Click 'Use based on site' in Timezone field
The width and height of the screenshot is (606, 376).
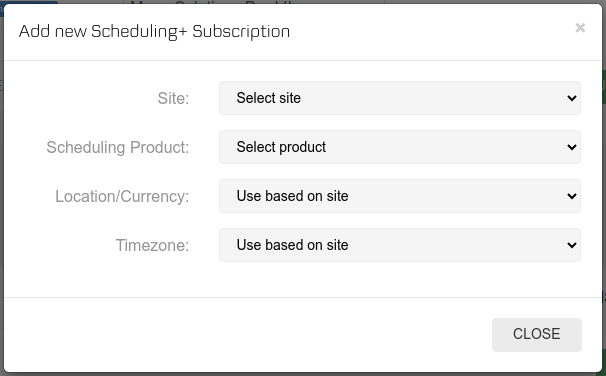(x=293, y=245)
